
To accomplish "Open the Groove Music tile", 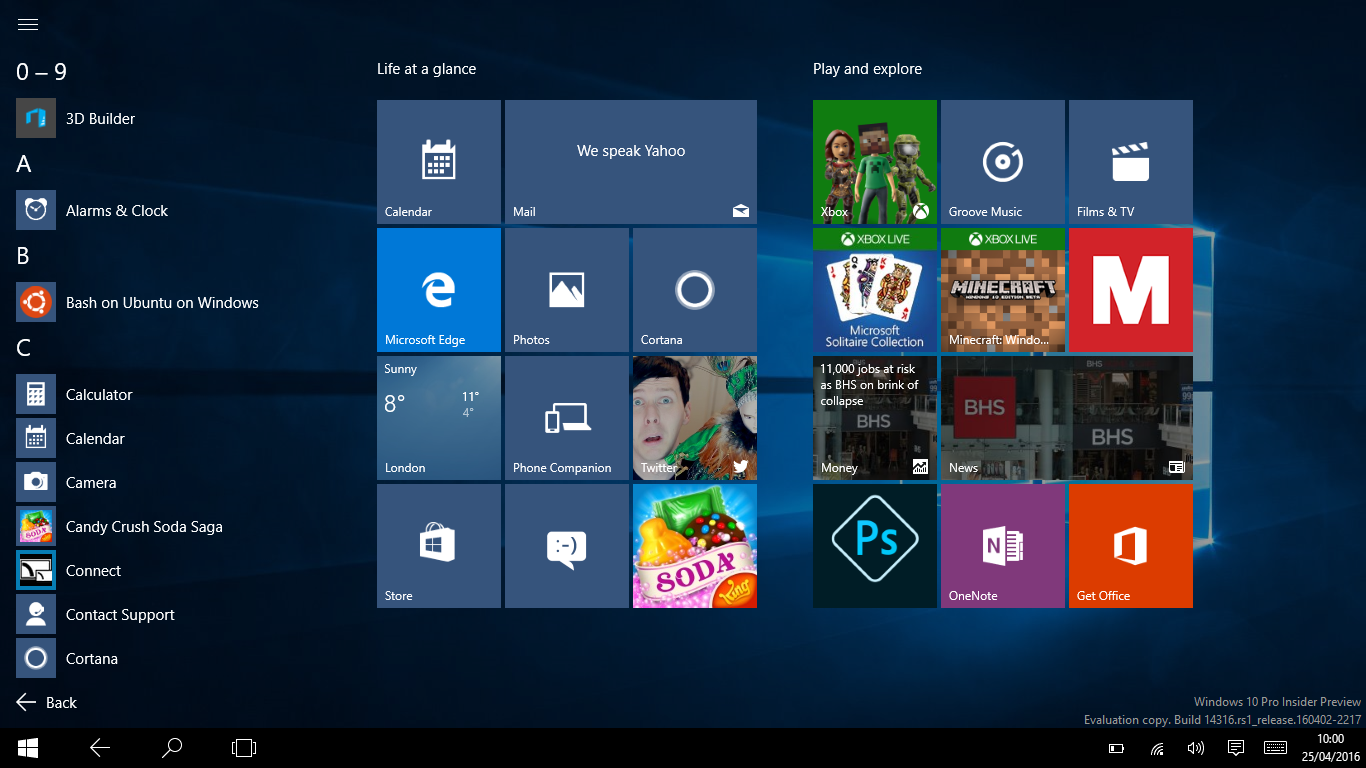I will point(1002,162).
